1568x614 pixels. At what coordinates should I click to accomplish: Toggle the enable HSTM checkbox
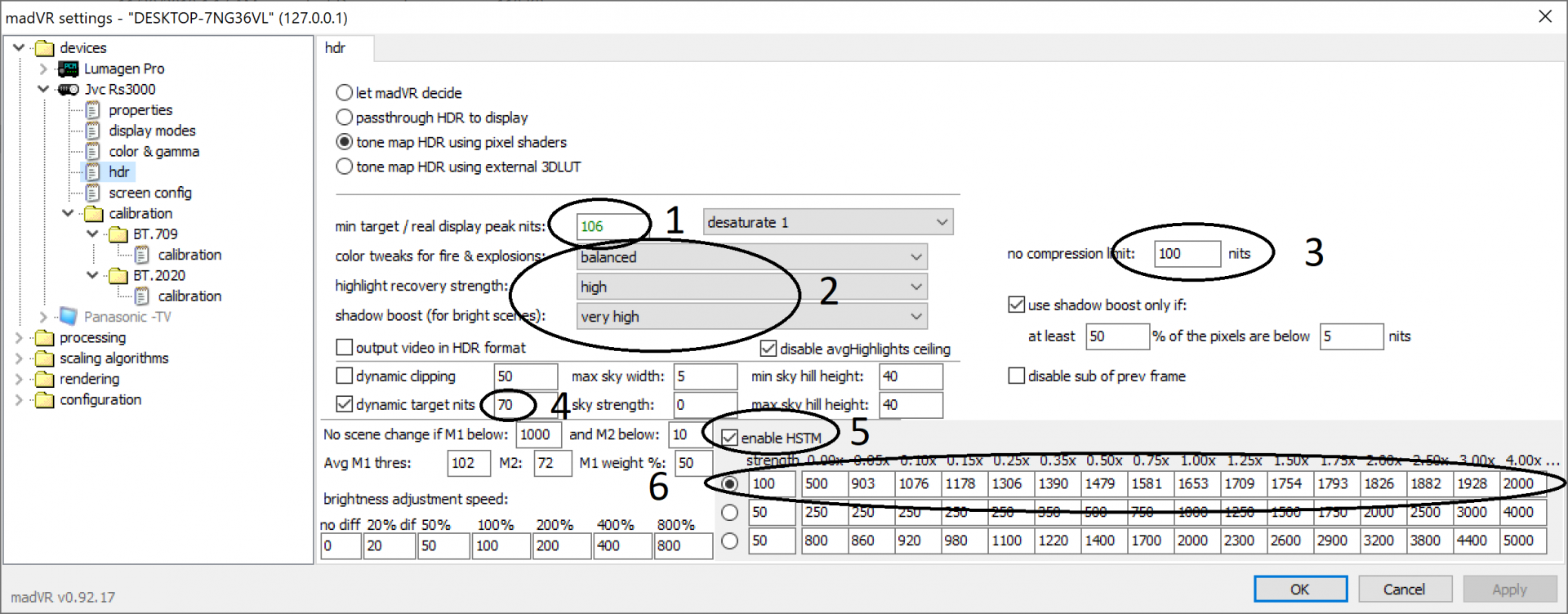pos(730,438)
